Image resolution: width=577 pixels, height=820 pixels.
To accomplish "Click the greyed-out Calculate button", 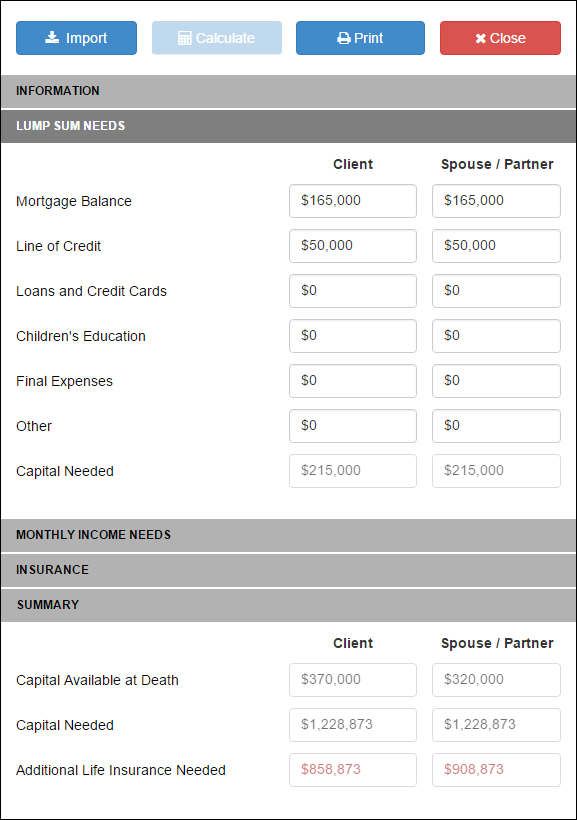I will pyautogui.click(x=217, y=38).
